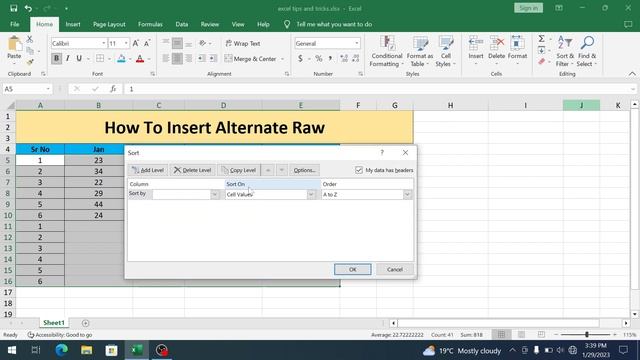
Task: Toggle Underline formatting
Action: point(79,59)
